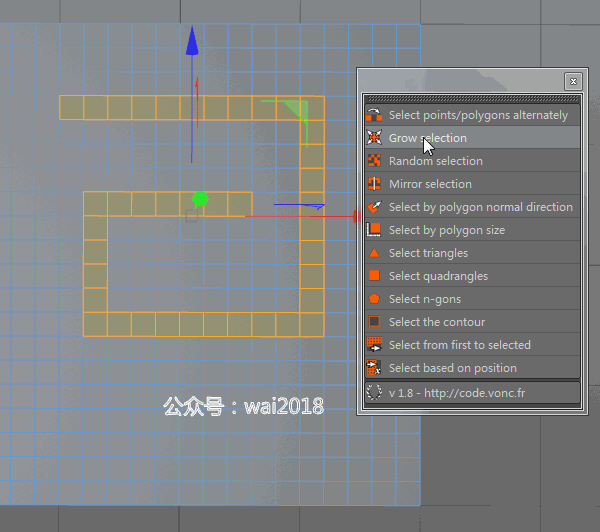Image resolution: width=600 pixels, height=532 pixels.
Task: Click the Select the contour icon
Action: (x=374, y=321)
